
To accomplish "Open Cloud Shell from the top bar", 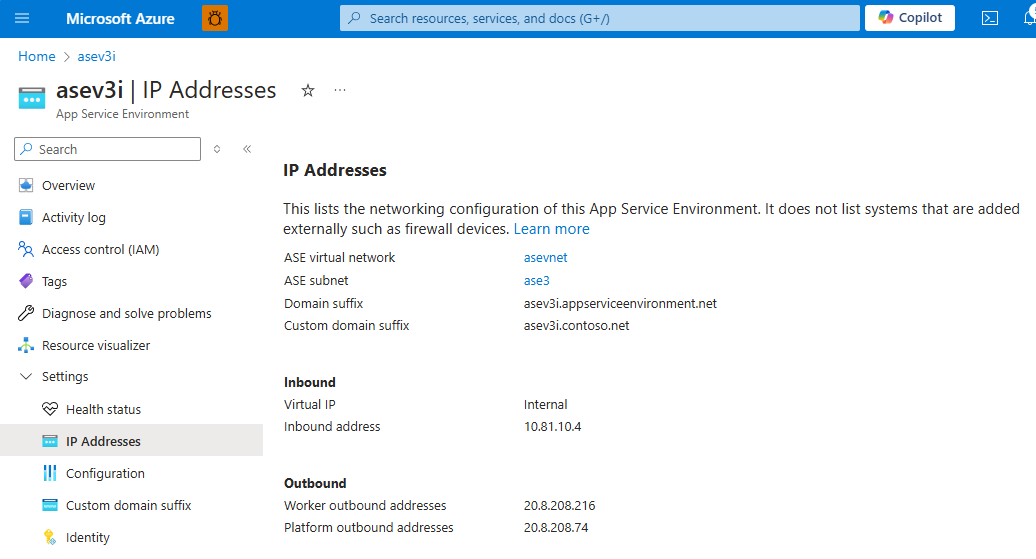I will tap(990, 19).
